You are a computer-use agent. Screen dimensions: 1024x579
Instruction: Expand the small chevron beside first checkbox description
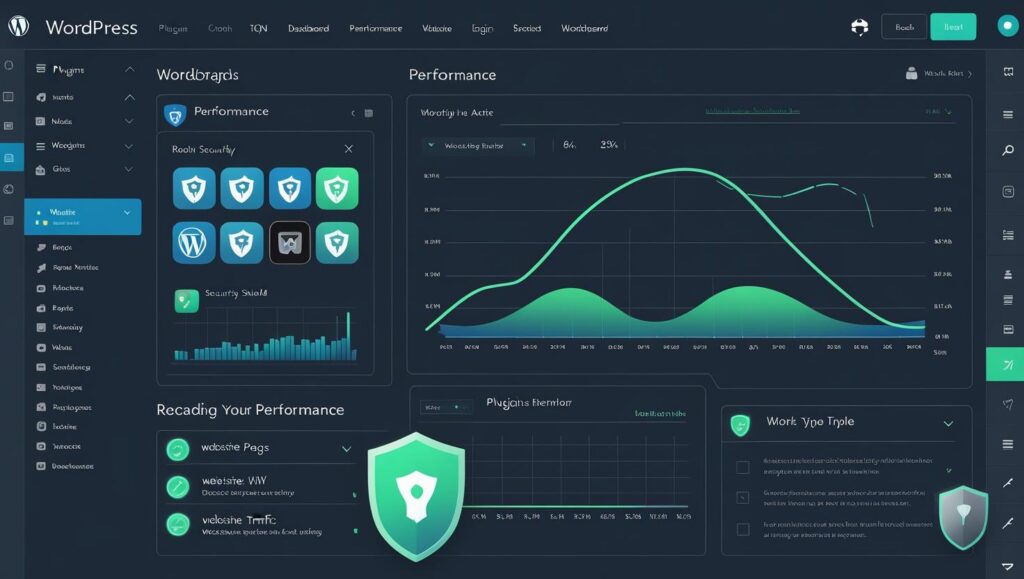pyautogui.click(x=949, y=470)
